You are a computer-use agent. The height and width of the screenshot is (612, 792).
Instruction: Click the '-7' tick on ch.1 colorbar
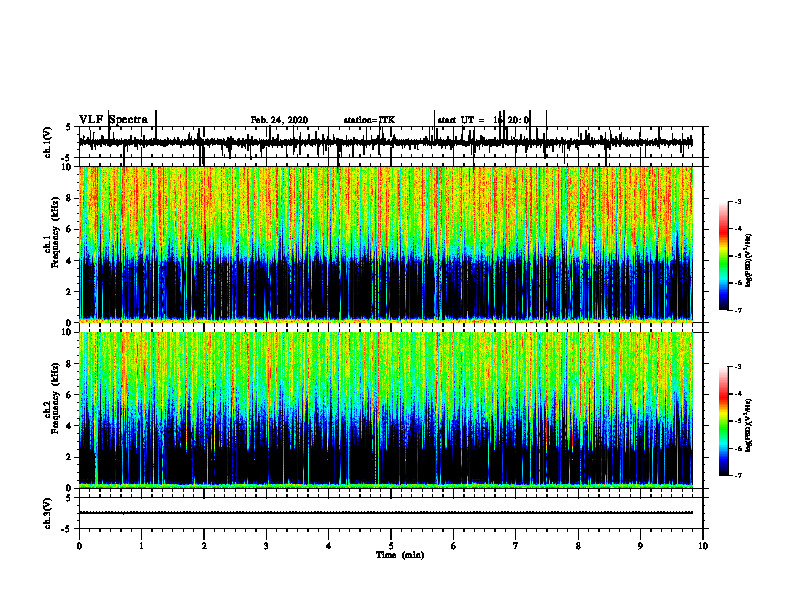pos(738,310)
